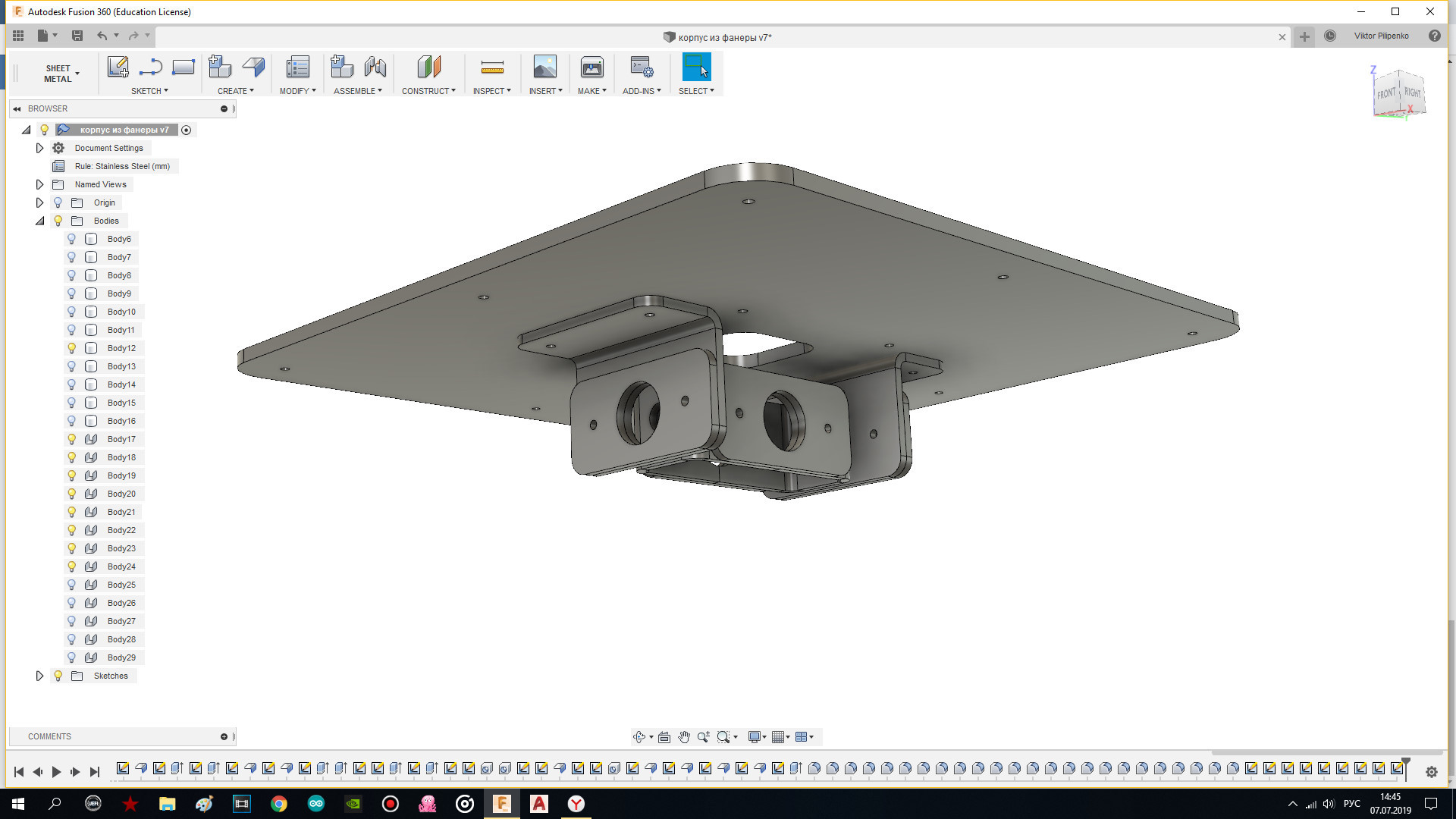Toggle visibility bulb of Body12
1456x819 pixels.
tap(72, 348)
